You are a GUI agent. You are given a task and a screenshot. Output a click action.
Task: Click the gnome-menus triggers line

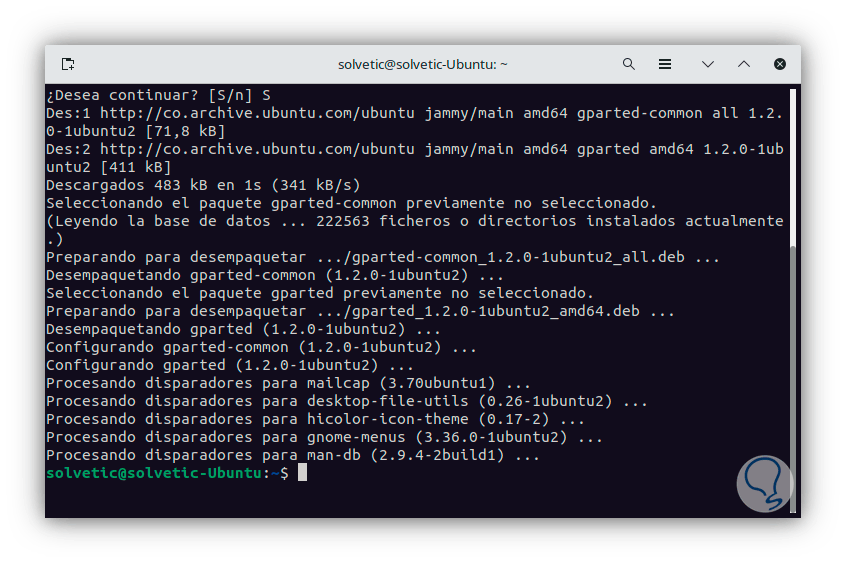[x=324, y=437]
